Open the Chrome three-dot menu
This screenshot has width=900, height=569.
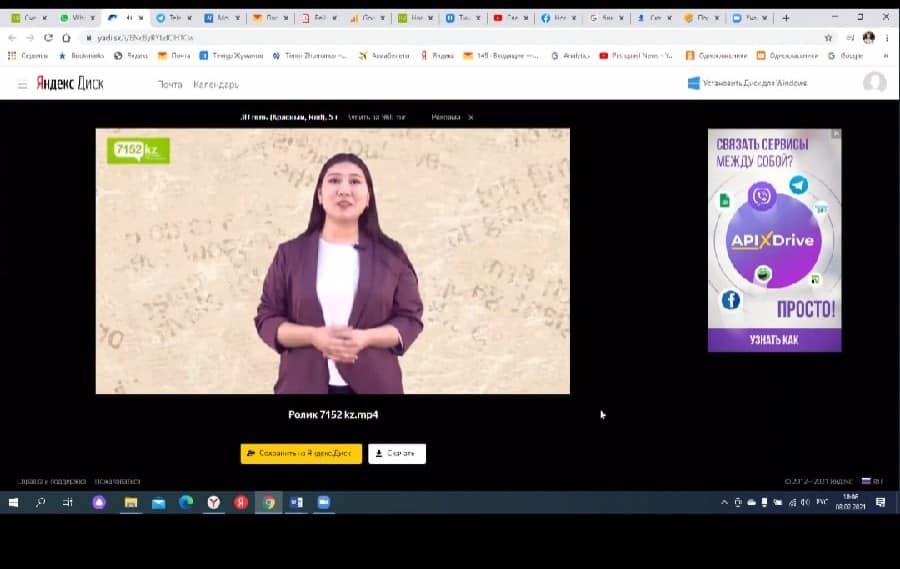[x=887, y=38]
